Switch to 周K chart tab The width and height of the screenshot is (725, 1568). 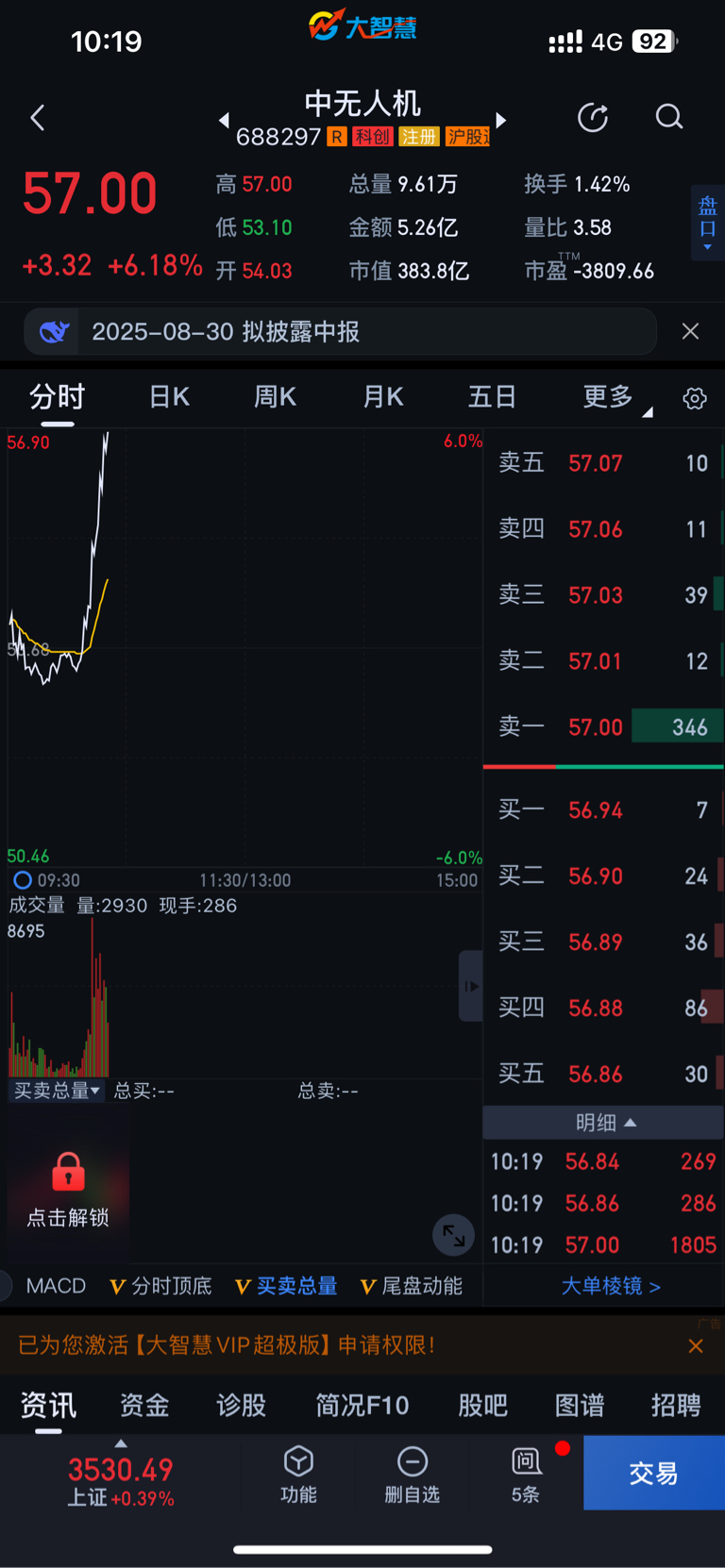pyautogui.click(x=275, y=397)
